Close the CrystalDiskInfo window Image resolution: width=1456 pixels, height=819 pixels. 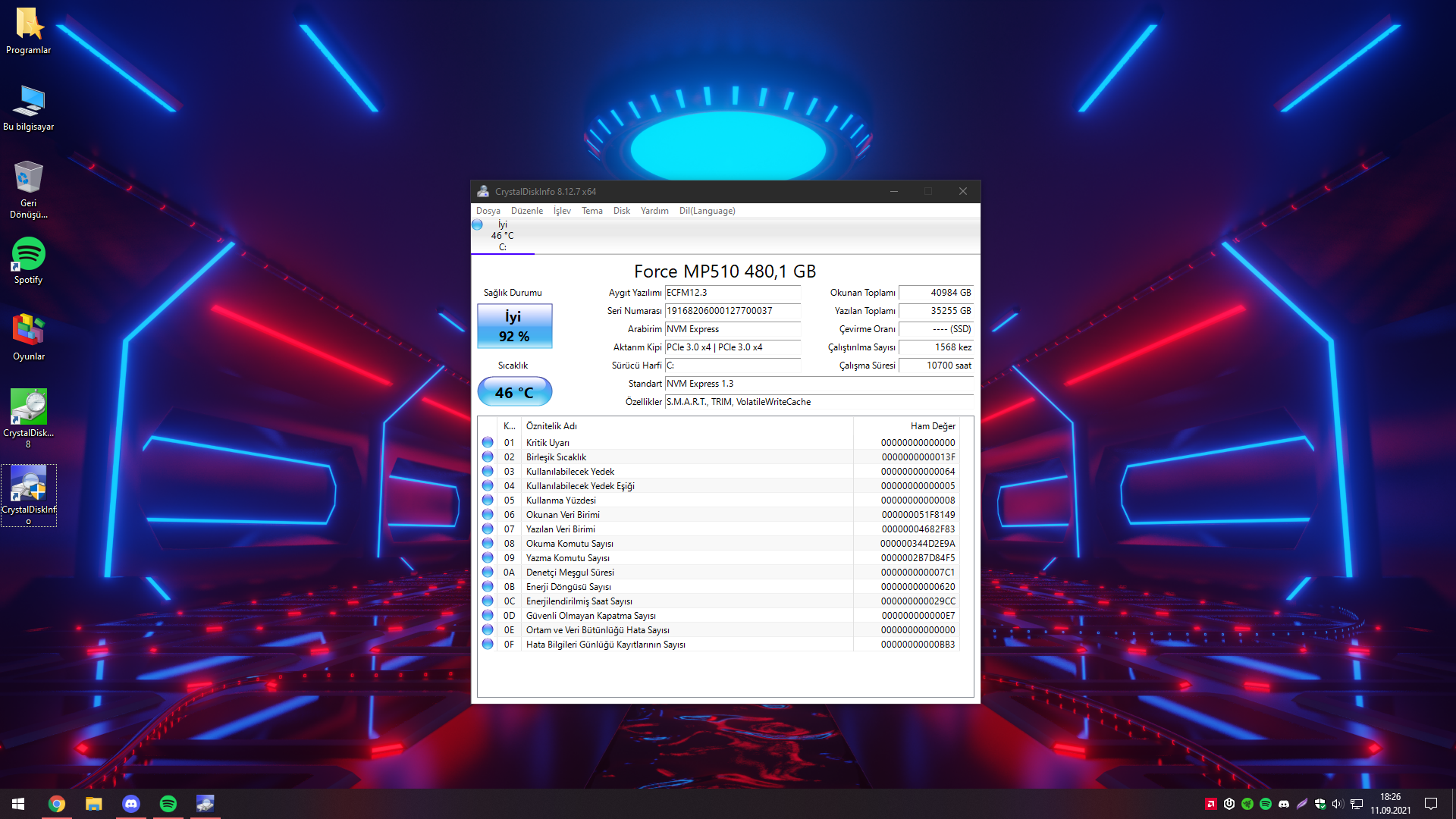coord(963,191)
